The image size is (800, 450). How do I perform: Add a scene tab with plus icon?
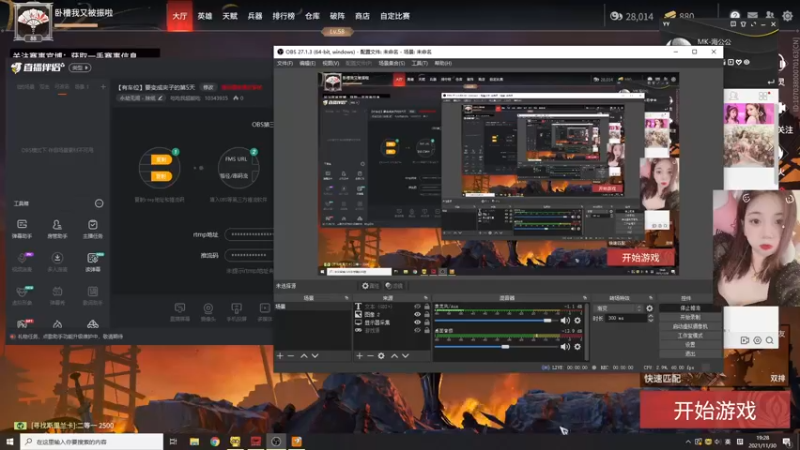(x=103, y=87)
